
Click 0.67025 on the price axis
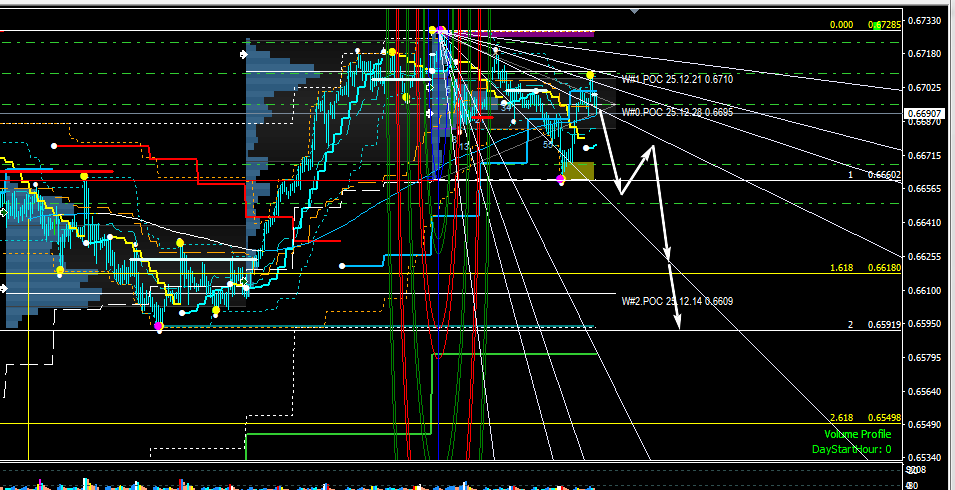(923, 88)
